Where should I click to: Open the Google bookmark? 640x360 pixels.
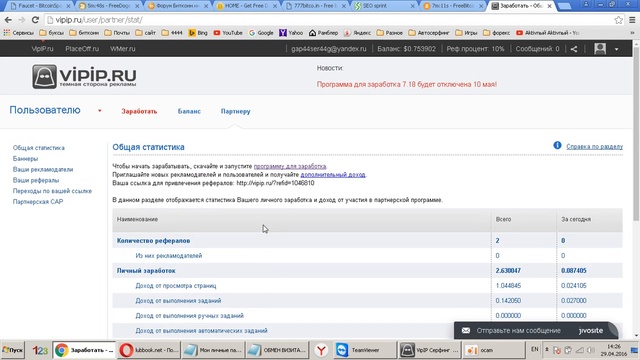pos(261,33)
